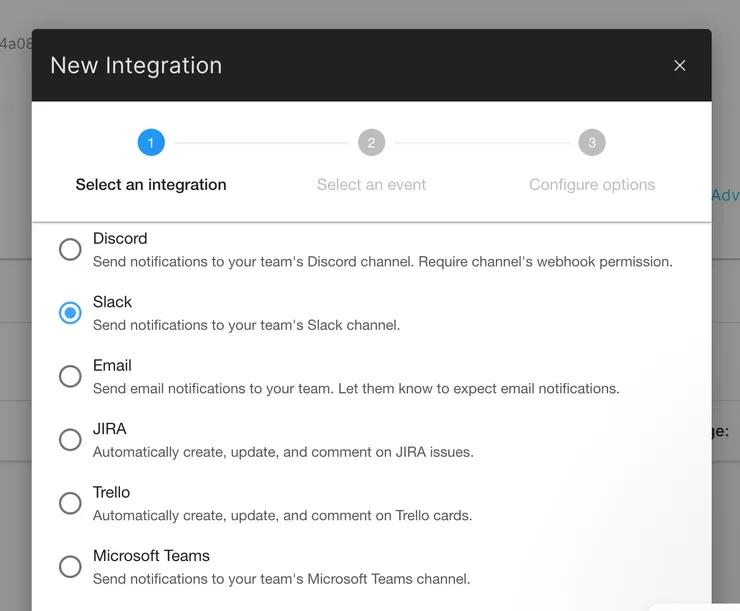Click the 'Select an integration' step label
740x611 pixels.
tap(151, 185)
